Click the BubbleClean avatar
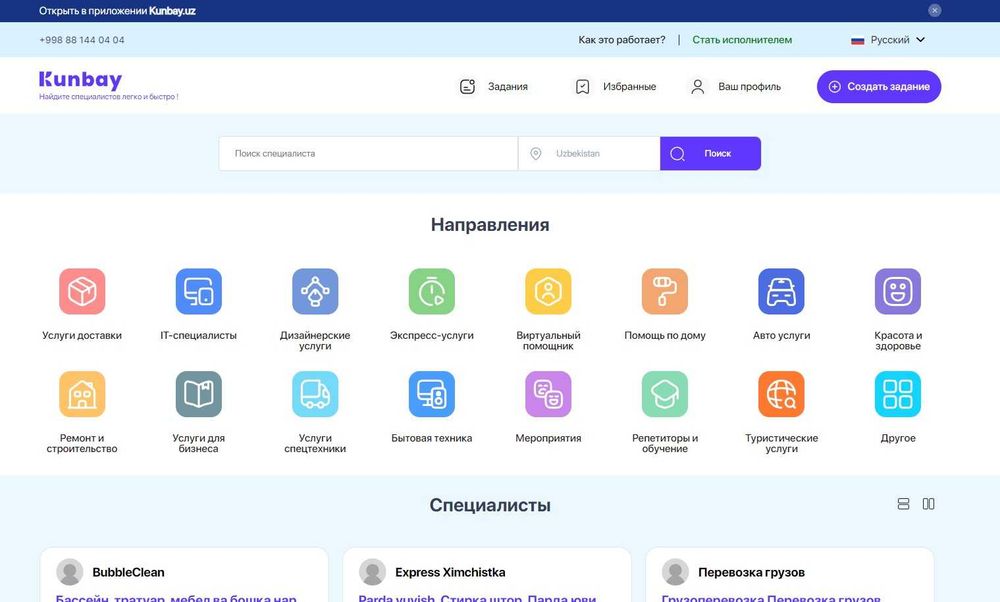The image size is (1000, 602). click(x=70, y=572)
